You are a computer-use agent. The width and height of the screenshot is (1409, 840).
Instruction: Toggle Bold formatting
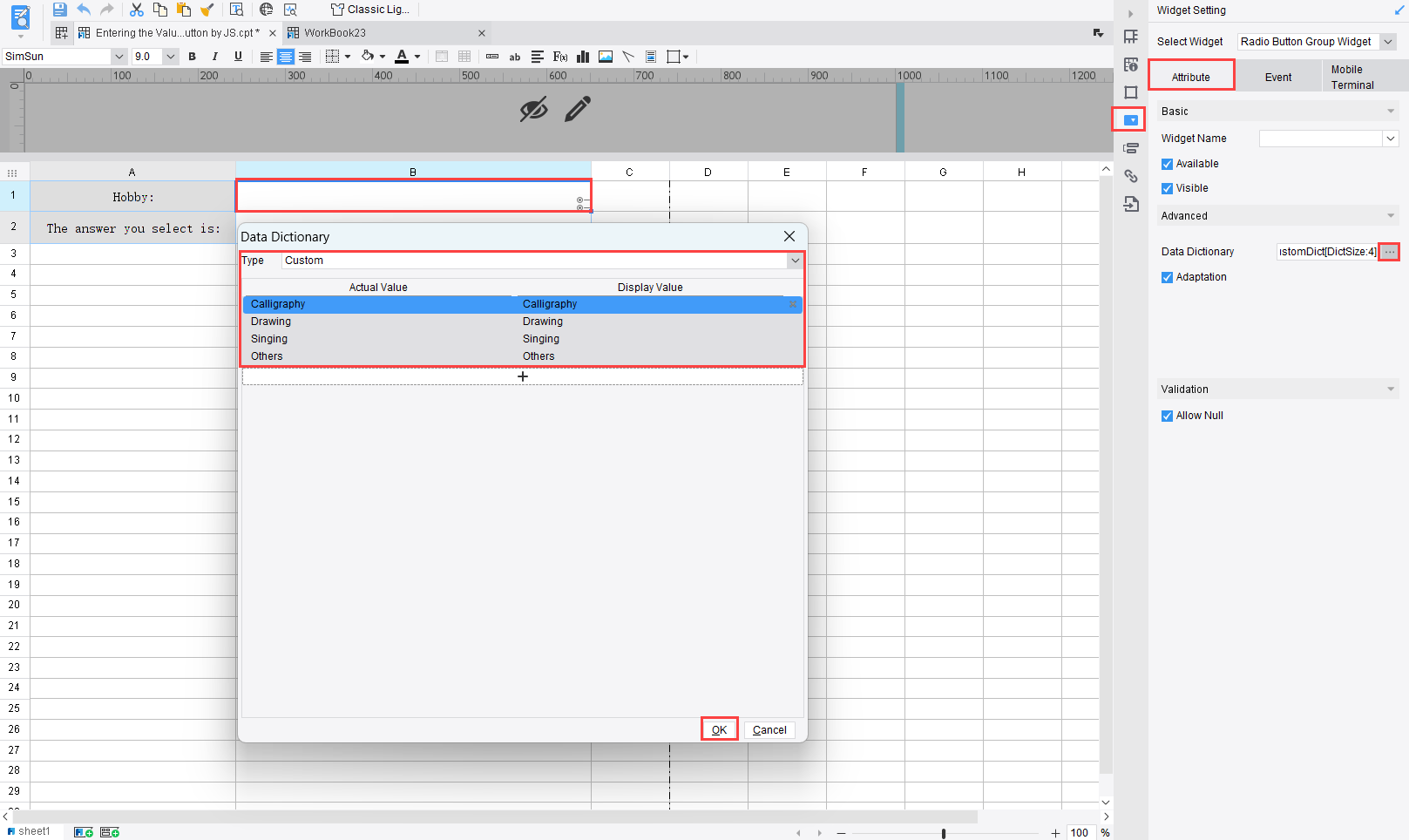click(193, 57)
